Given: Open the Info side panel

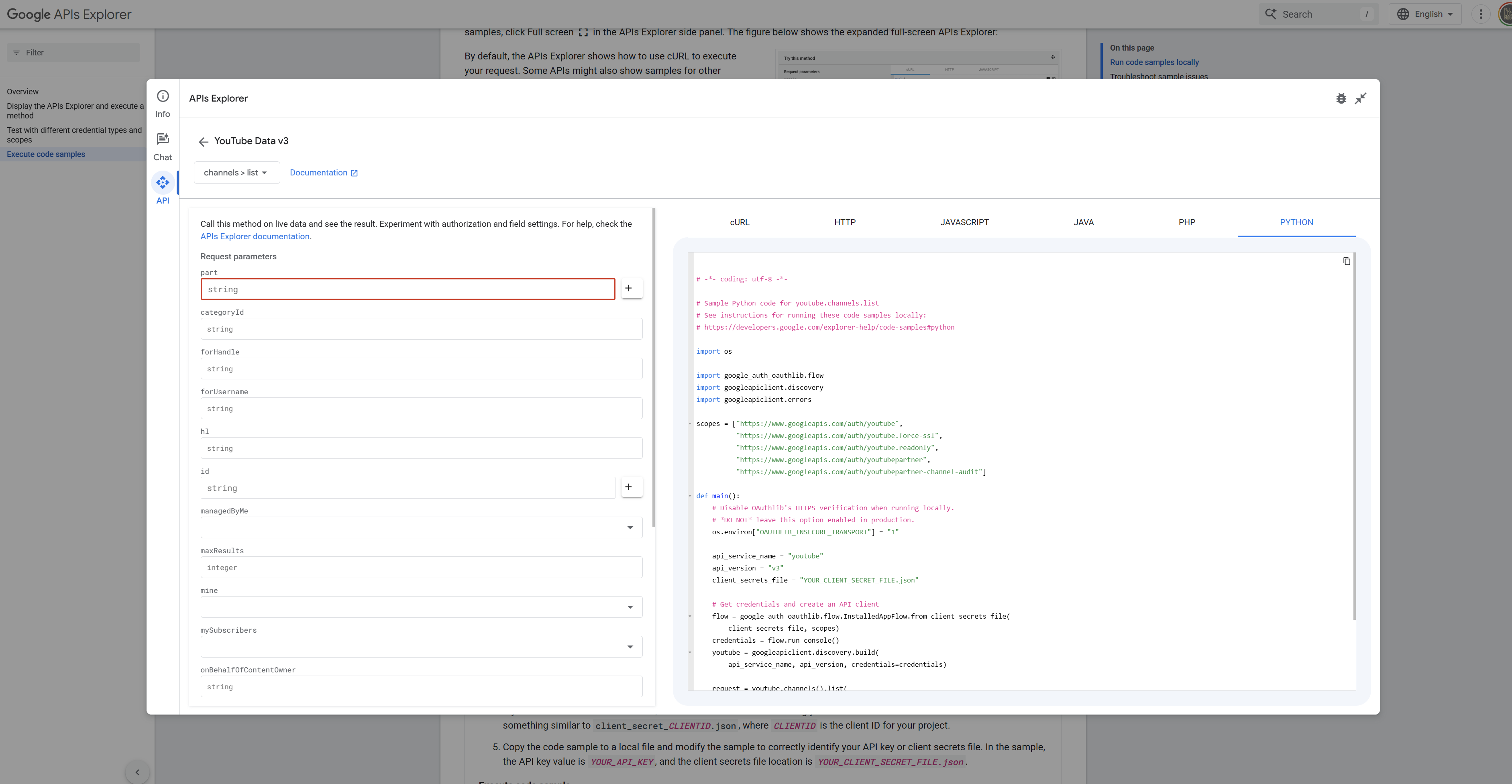Looking at the screenshot, I should 163,104.
